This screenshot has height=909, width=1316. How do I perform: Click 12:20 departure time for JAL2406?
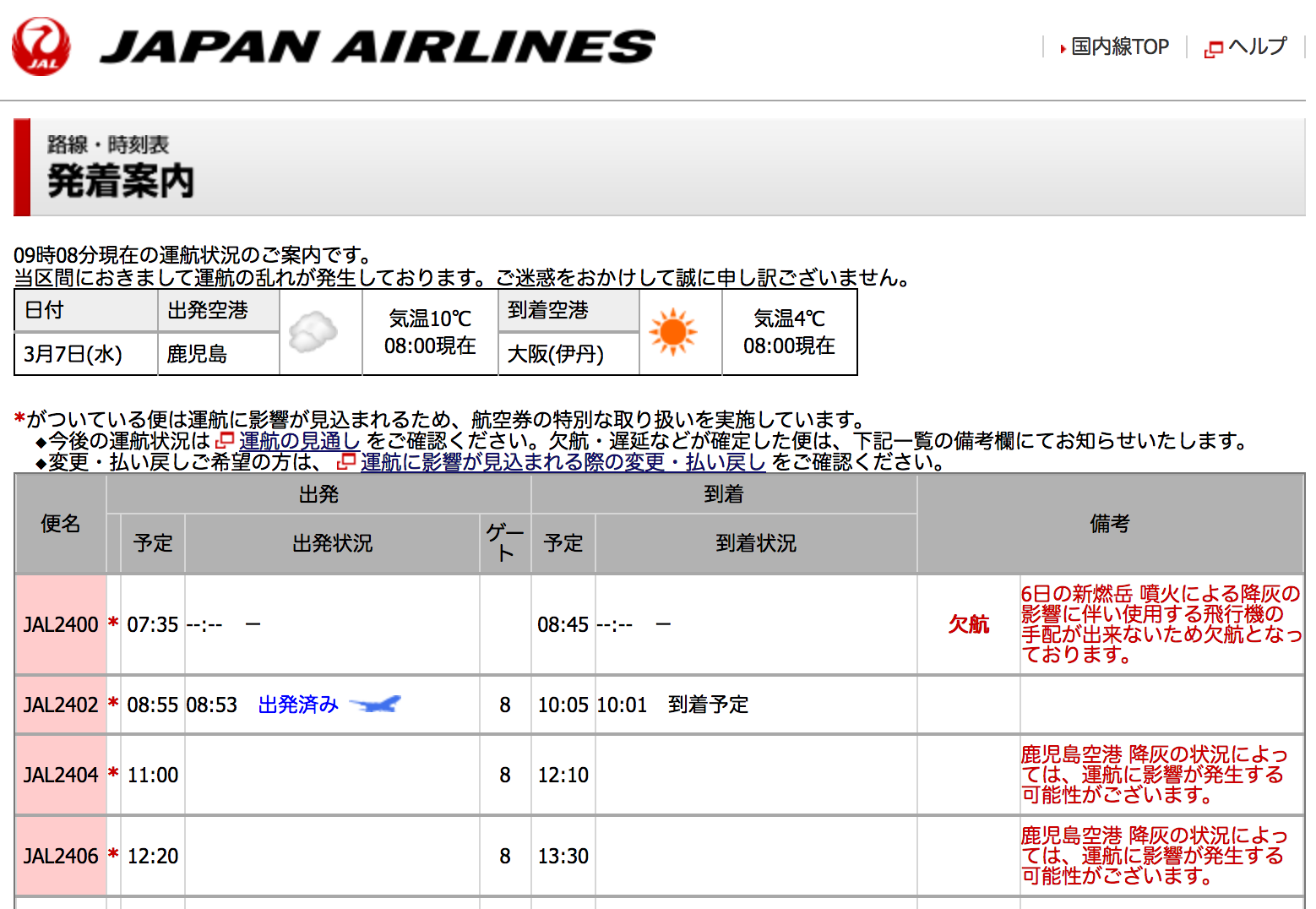[153, 856]
